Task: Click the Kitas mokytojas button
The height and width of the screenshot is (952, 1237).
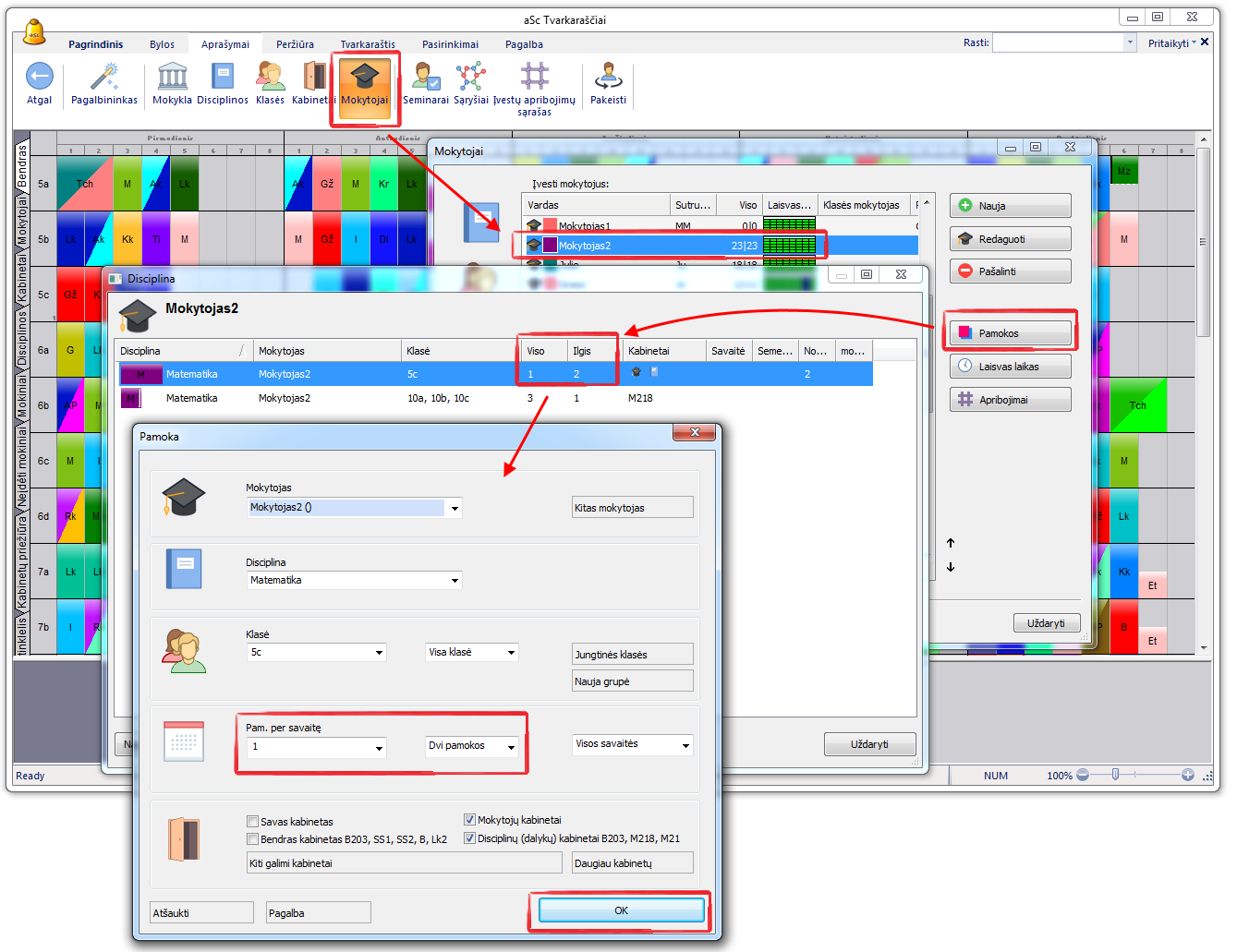Action: (632, 508)
